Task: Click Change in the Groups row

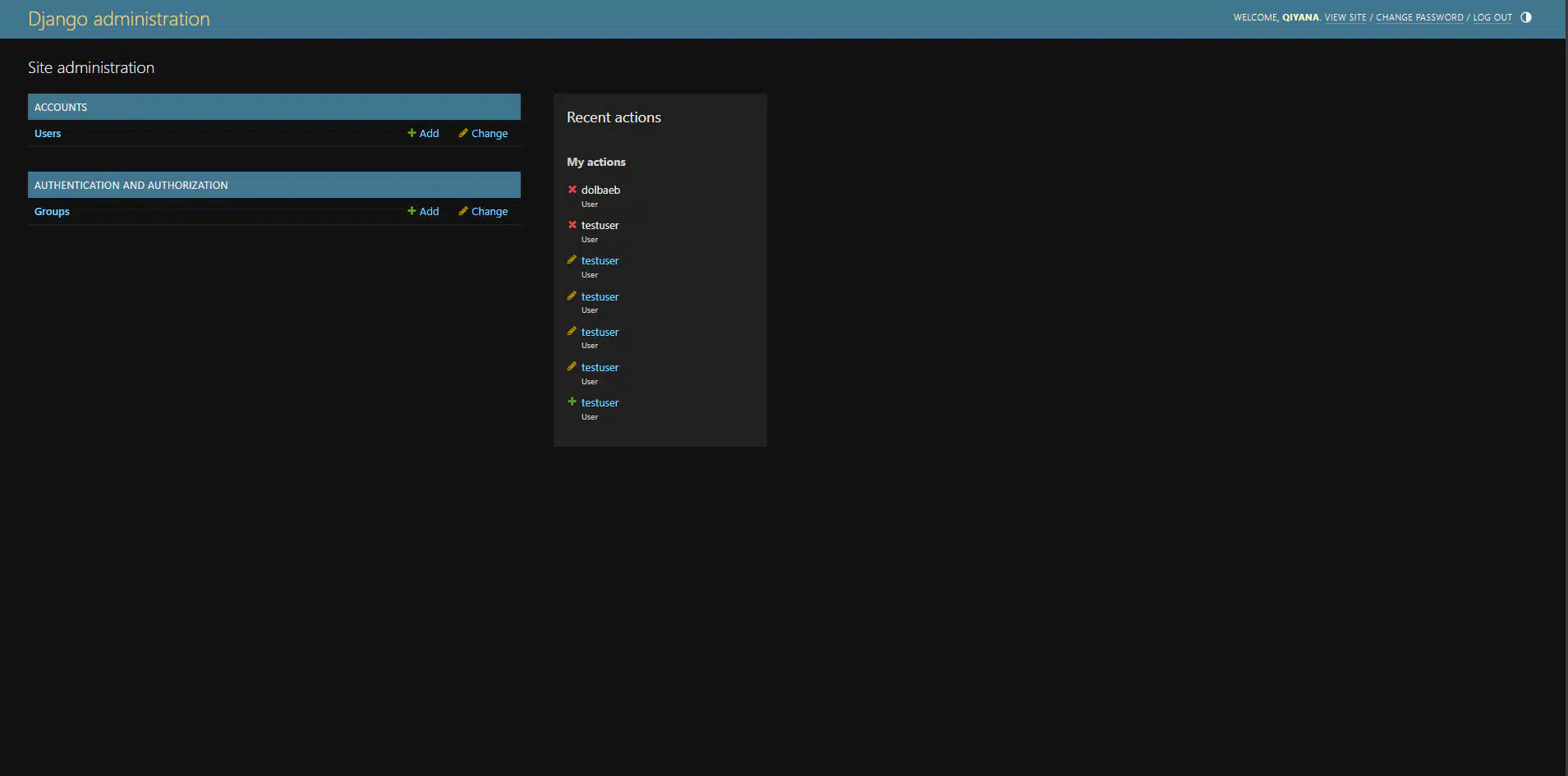Action: click(x=483, y=211)
